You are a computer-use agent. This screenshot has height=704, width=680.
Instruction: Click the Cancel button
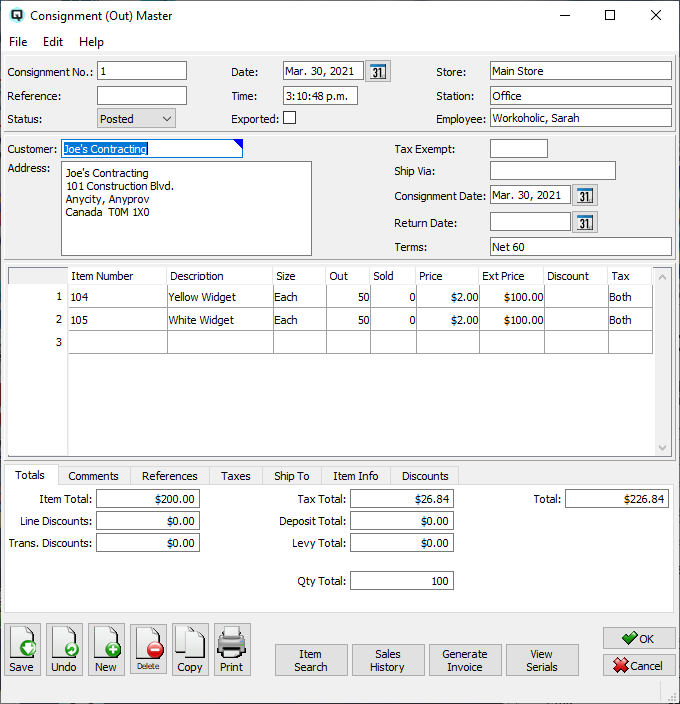[639, 665]
